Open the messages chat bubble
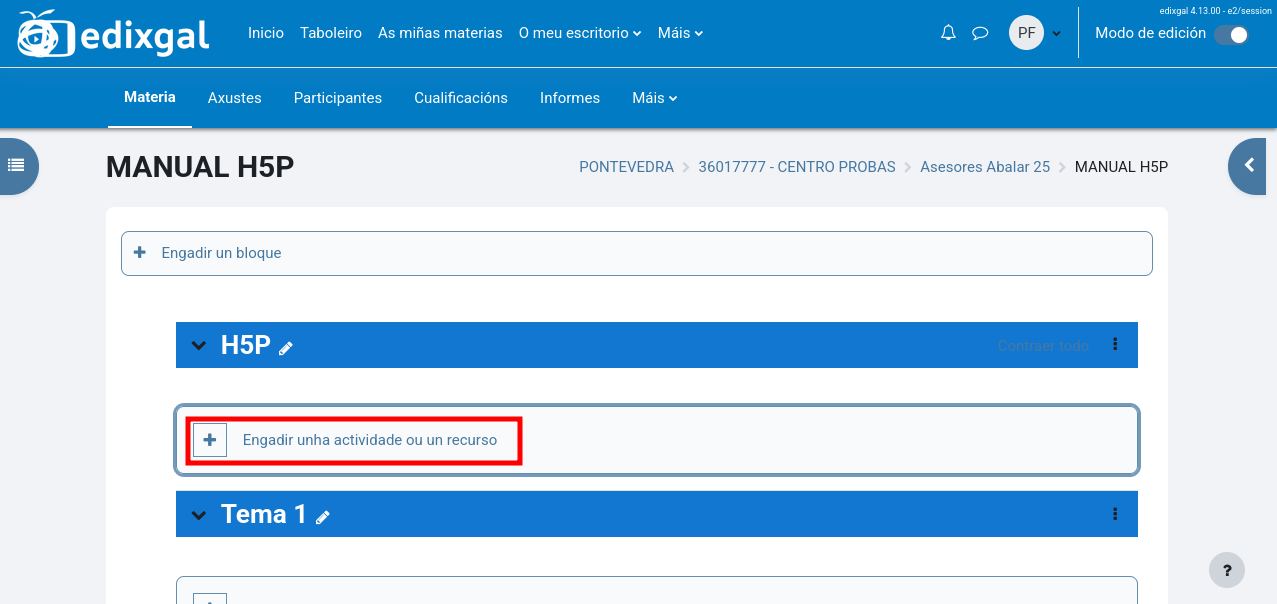Viewport: 1277px width, 604px height. [980, 33]
